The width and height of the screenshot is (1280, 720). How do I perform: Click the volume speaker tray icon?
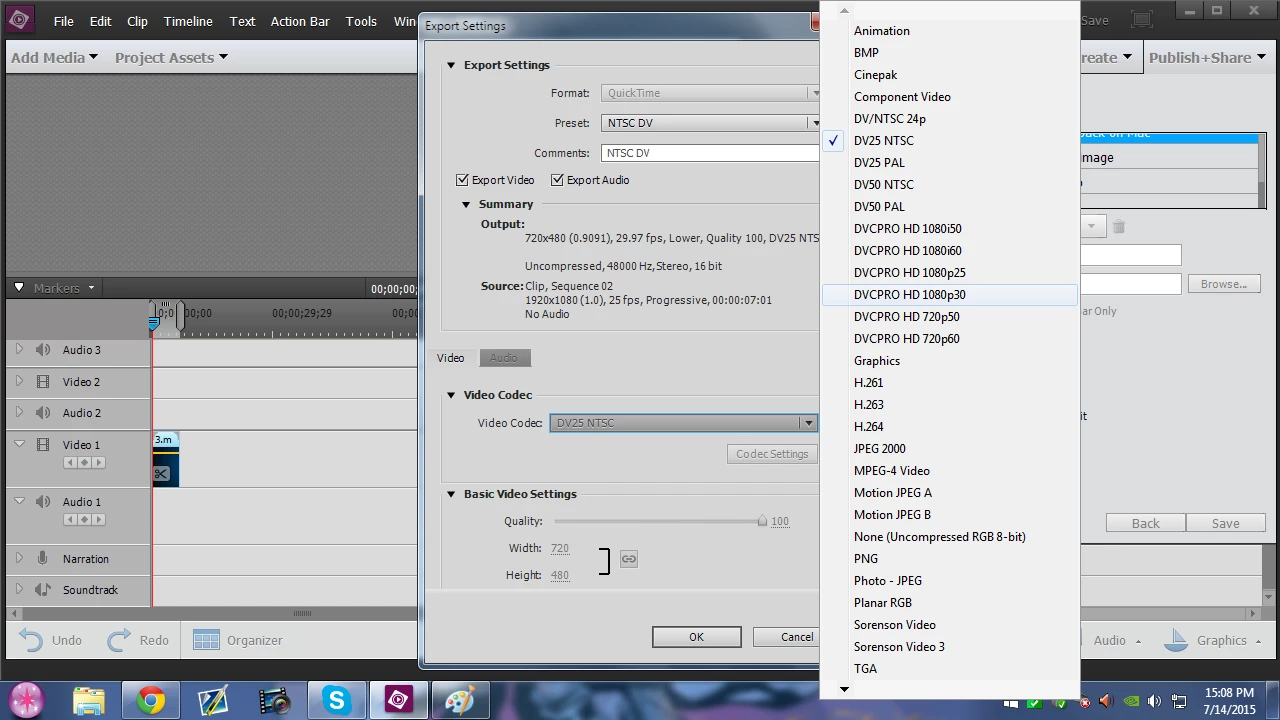(1154, 702)
